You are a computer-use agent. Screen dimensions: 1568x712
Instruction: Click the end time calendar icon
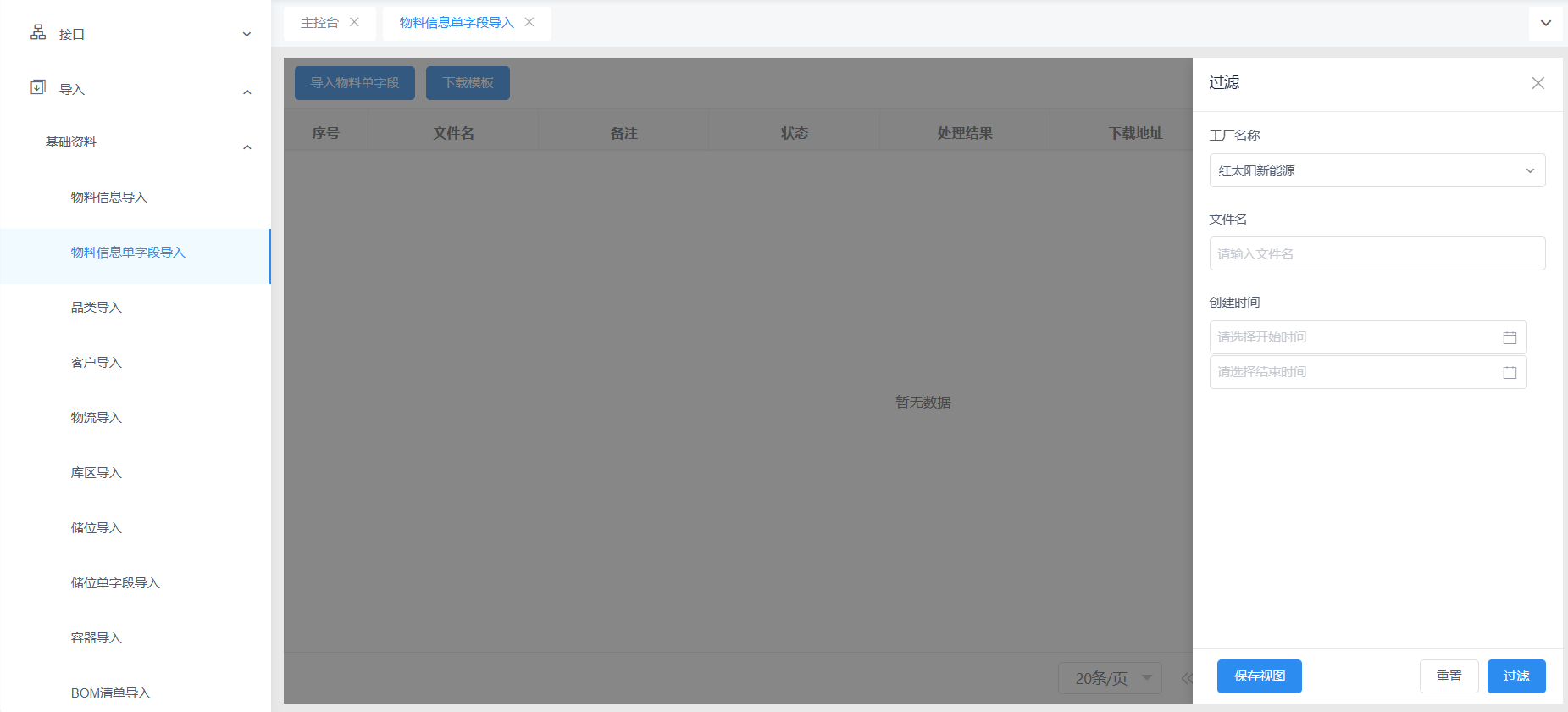[1510, 372]
